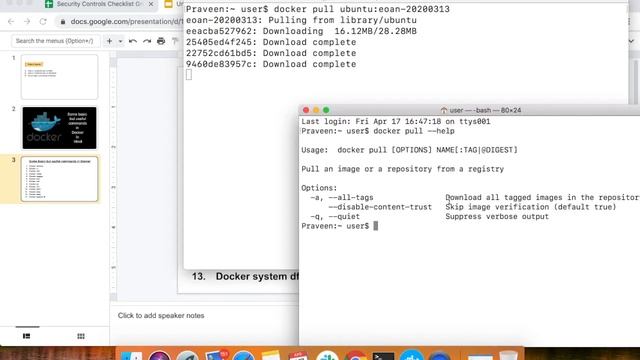Click the 'Options:' heading in Terminal
The width and height of the screenshot is (640, 360).
[319, 188]
